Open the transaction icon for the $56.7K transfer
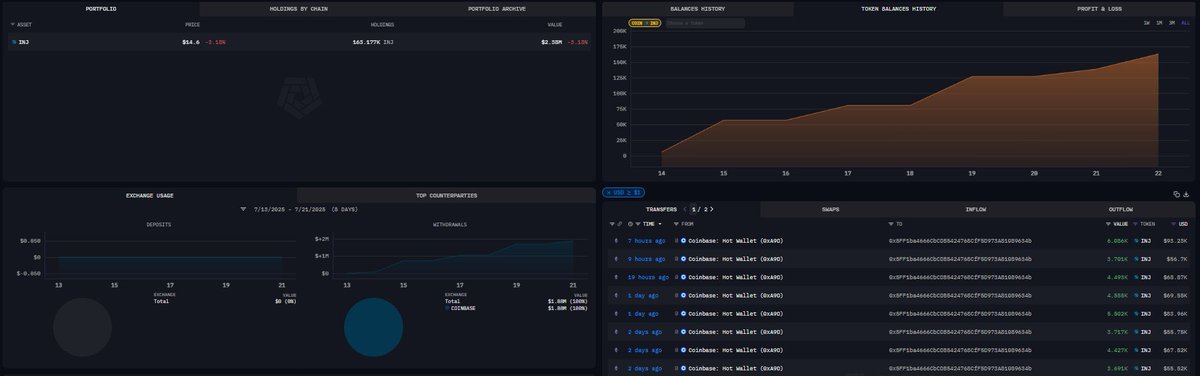Image resolution: width=1200 pixels, height=376 pixels. coord(616,259)
